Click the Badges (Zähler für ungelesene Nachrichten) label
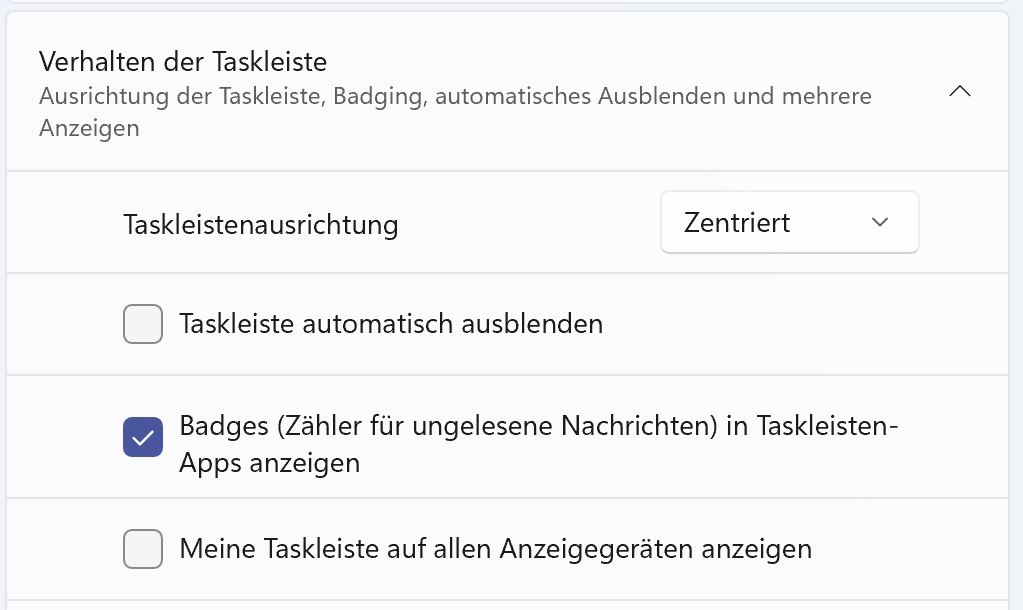1023x610 pixels. pos(540,426)
